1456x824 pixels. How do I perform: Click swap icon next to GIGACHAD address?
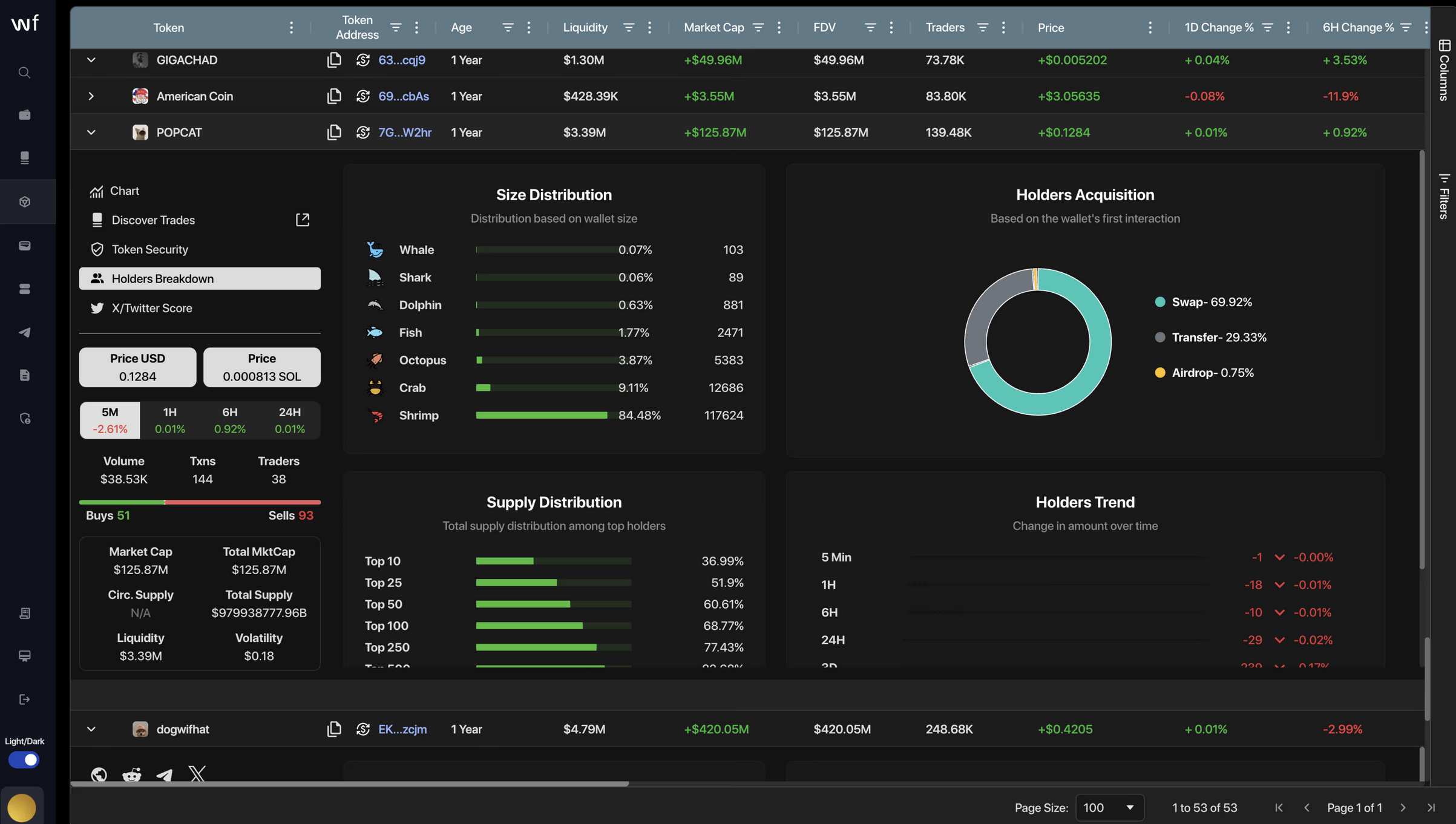click(362, 60)
